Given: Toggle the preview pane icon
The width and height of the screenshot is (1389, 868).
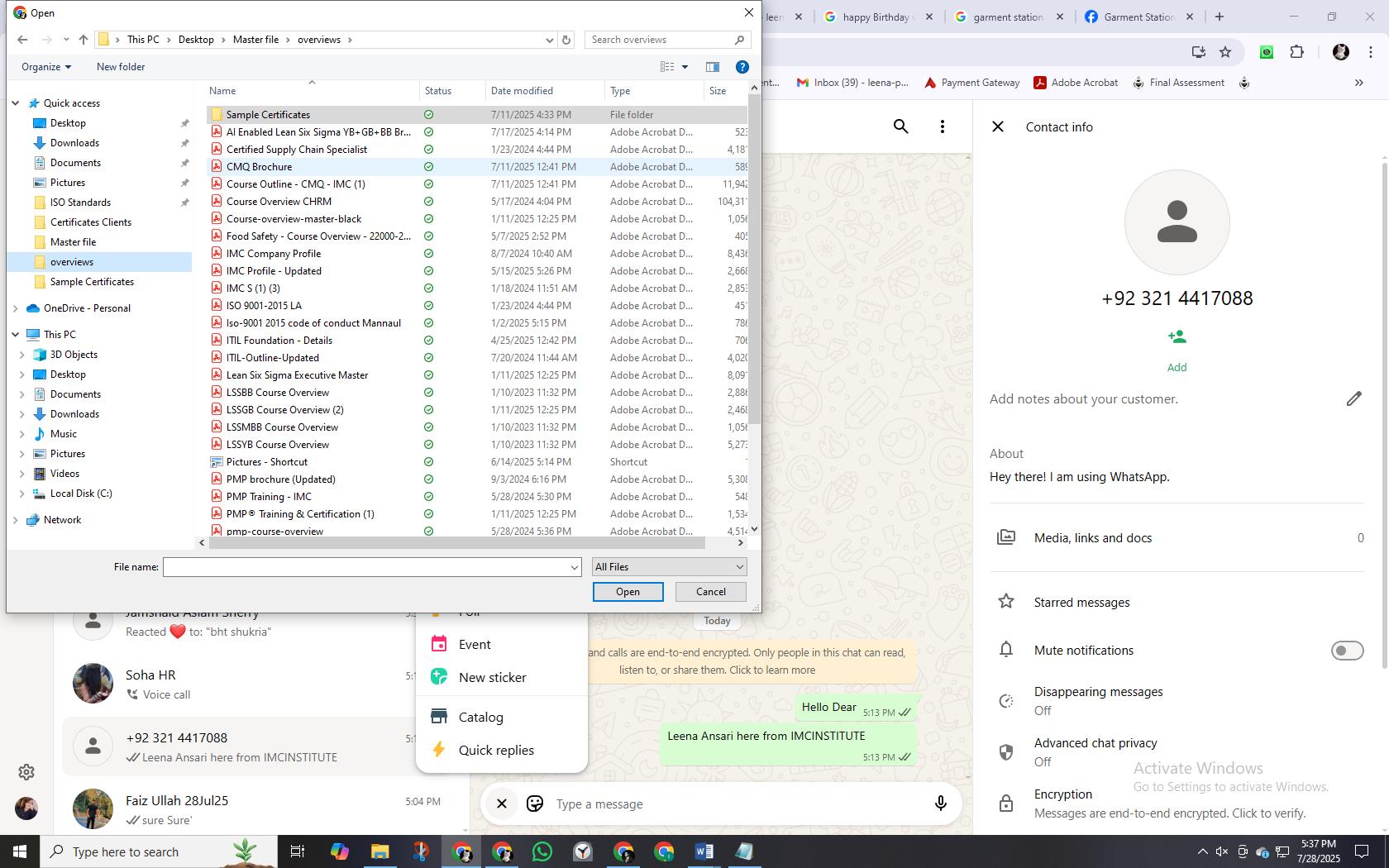Looking at the screenshot, I should point(713,67).
